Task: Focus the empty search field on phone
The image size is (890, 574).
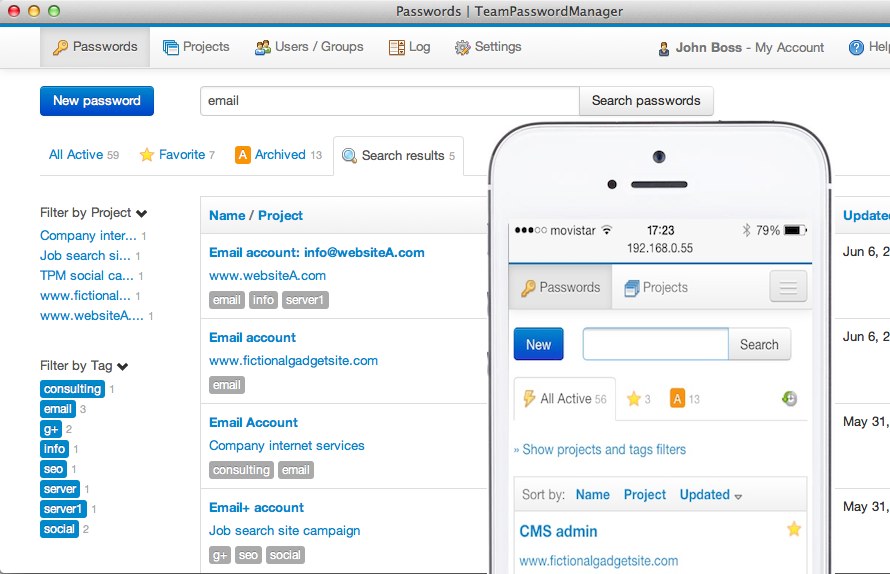Action: pos(656,345)
